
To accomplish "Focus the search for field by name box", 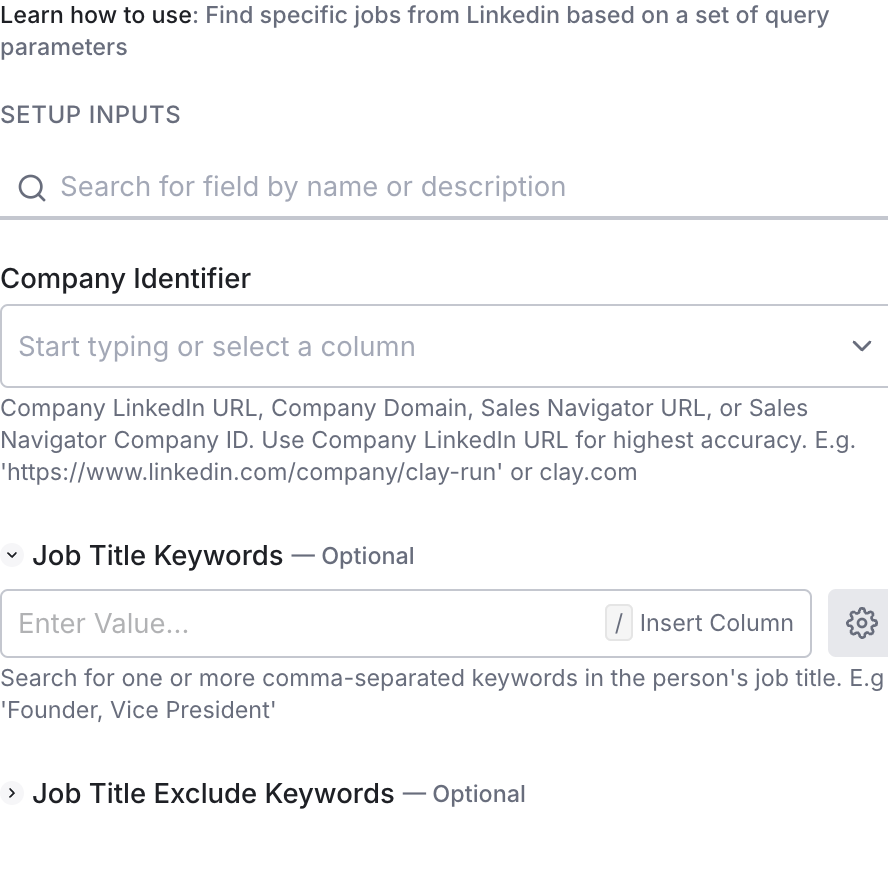I will click(x=400, y=187).
